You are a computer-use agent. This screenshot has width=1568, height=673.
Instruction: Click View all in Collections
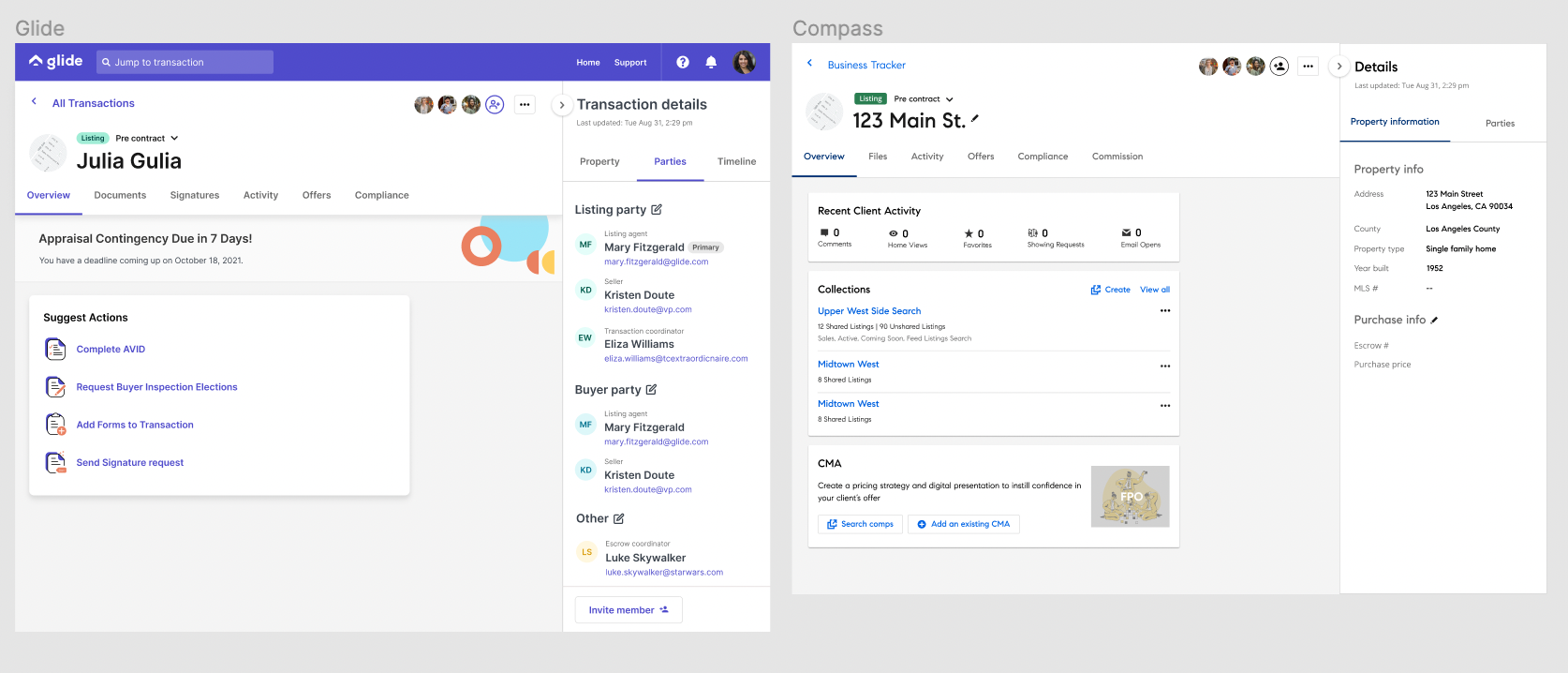pos(1155,290)
